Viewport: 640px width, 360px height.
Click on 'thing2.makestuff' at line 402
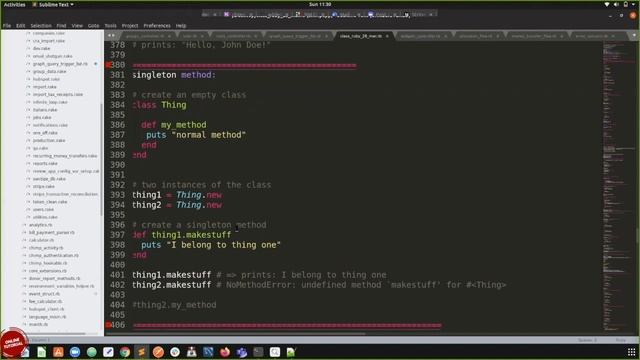coord(171,285)
